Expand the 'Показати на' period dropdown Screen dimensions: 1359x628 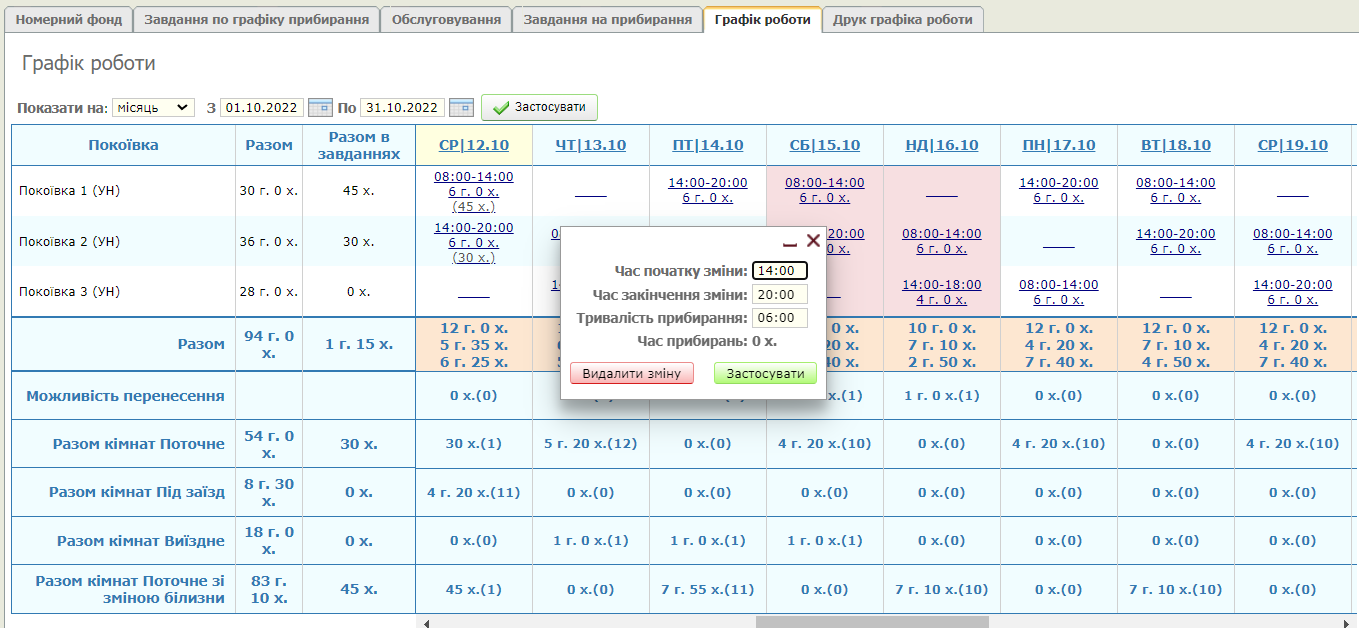(x=153, y=107)
